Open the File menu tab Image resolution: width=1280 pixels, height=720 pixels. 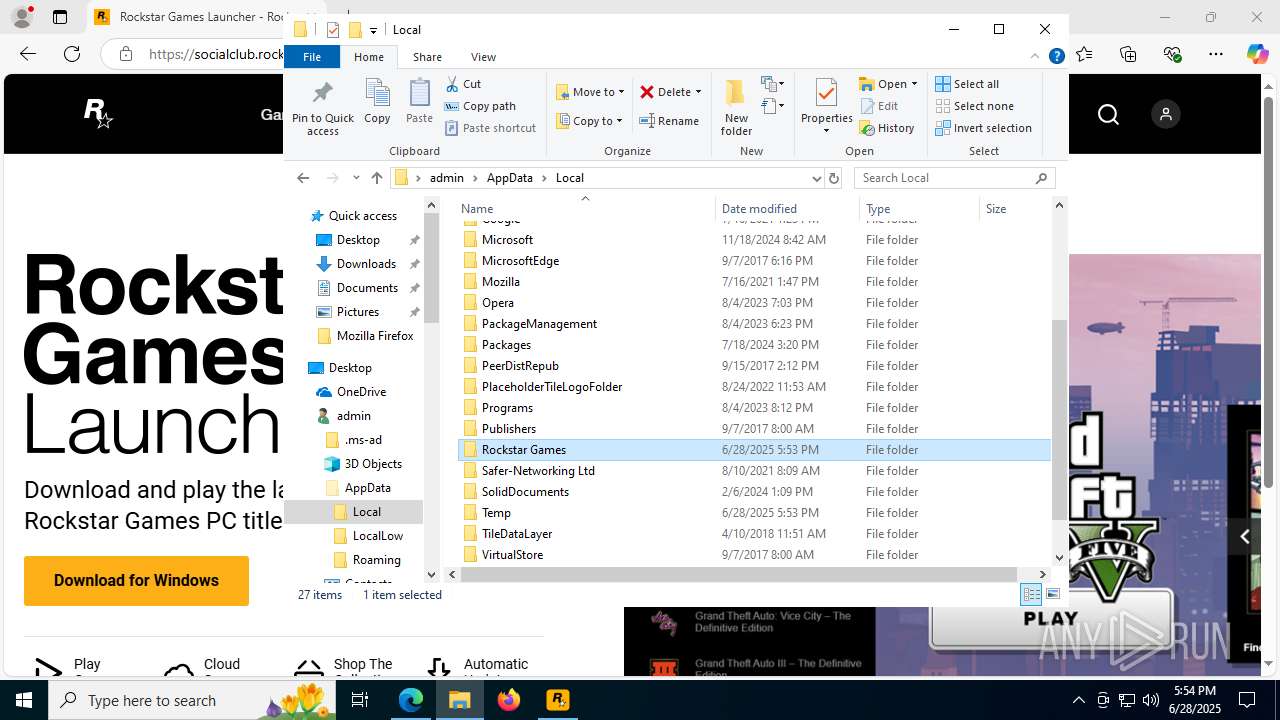click(312, 57)
